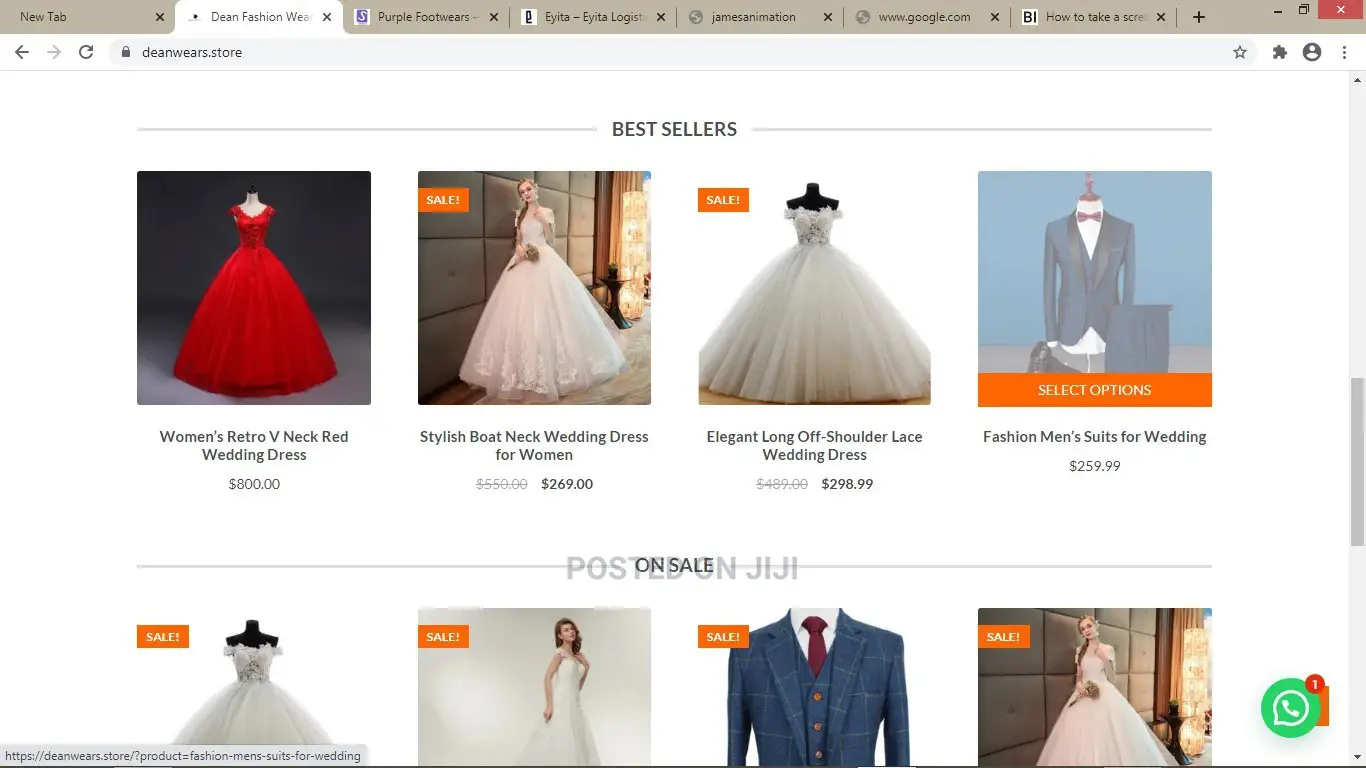Open Fashion Men's Suits for Wedding link
This screenshot has width=1366, height=768.
1094,437
